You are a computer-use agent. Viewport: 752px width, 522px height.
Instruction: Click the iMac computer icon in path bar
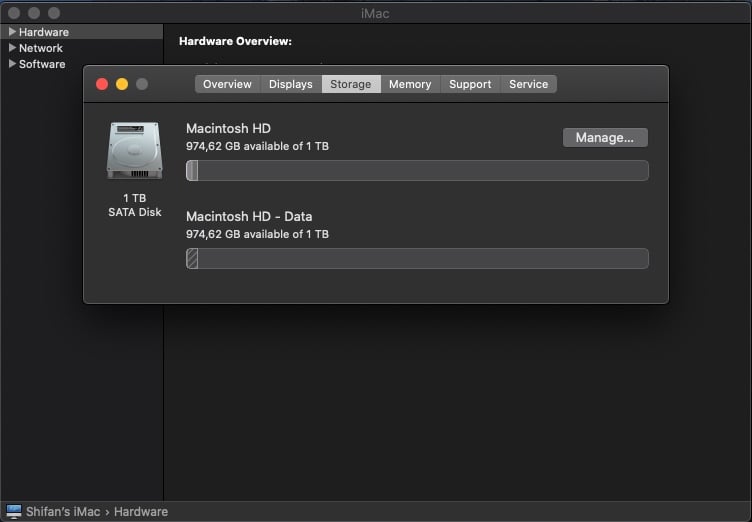click(14, 511)
